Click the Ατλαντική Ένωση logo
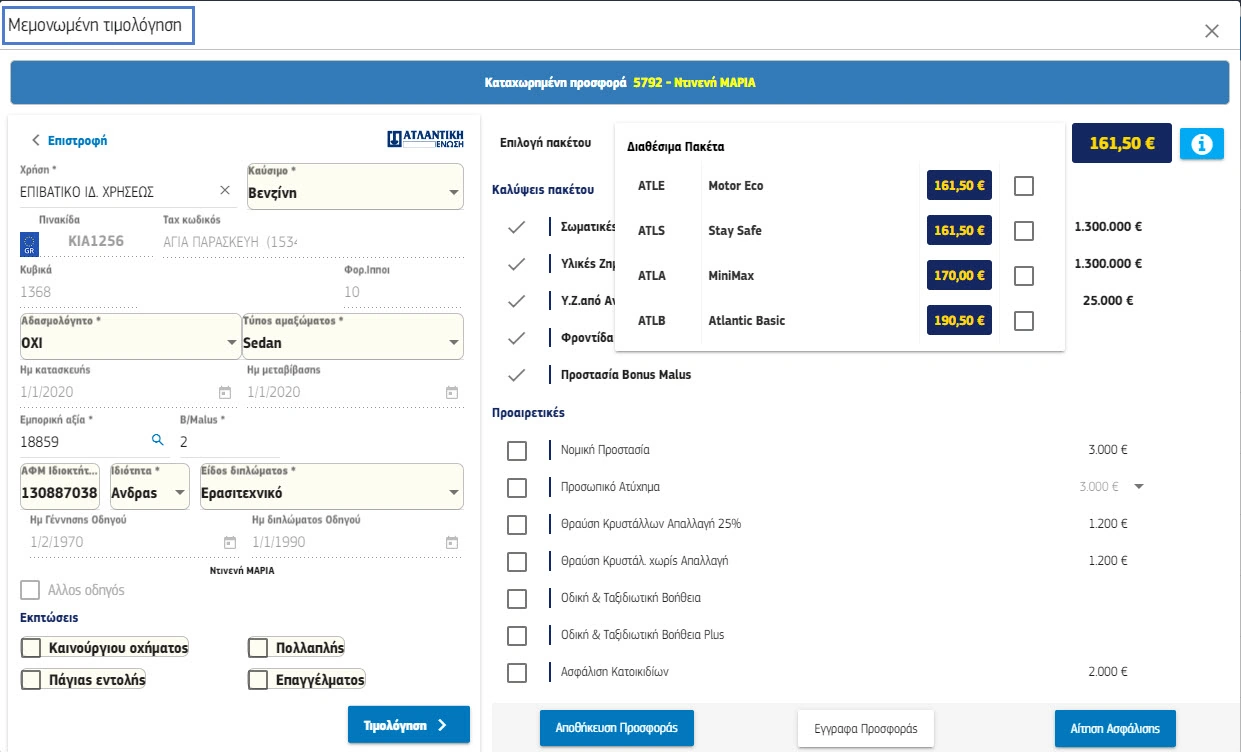Image resolution: width=1241 pixels, height=752 pixels. pyautogui.click(x=424, y=139)
